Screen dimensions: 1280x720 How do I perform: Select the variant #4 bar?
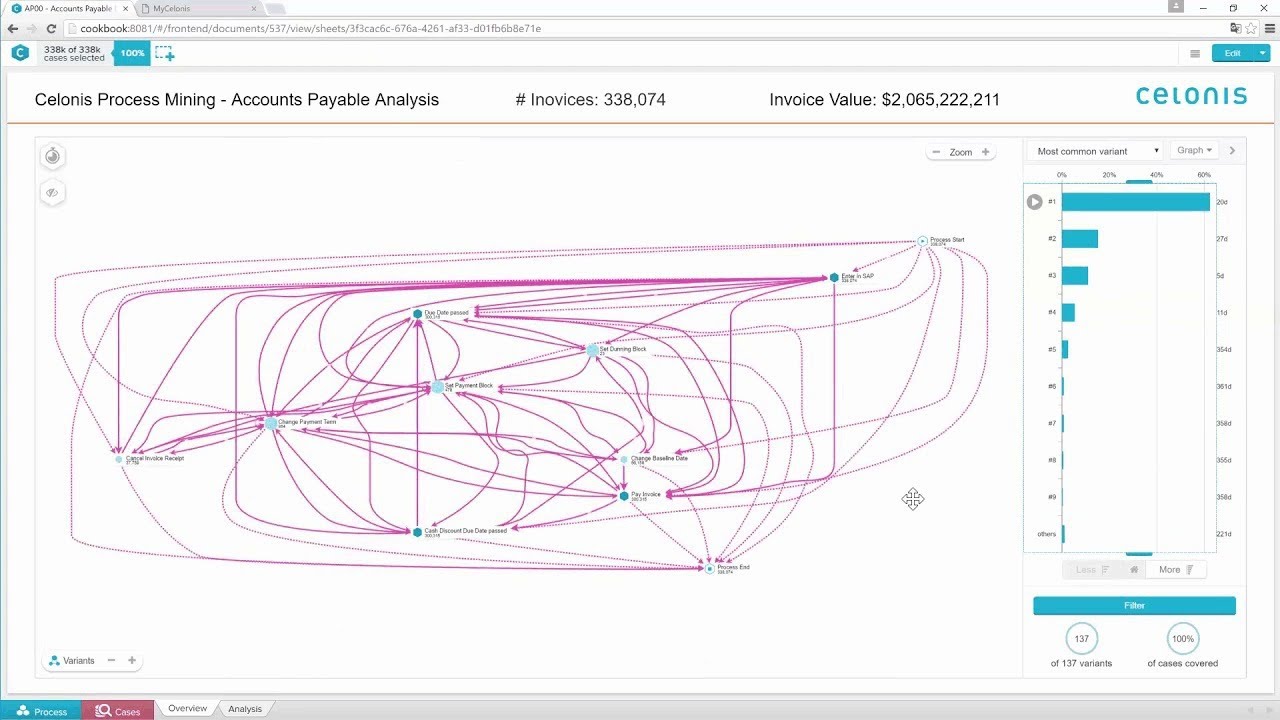coord(1068,313)
